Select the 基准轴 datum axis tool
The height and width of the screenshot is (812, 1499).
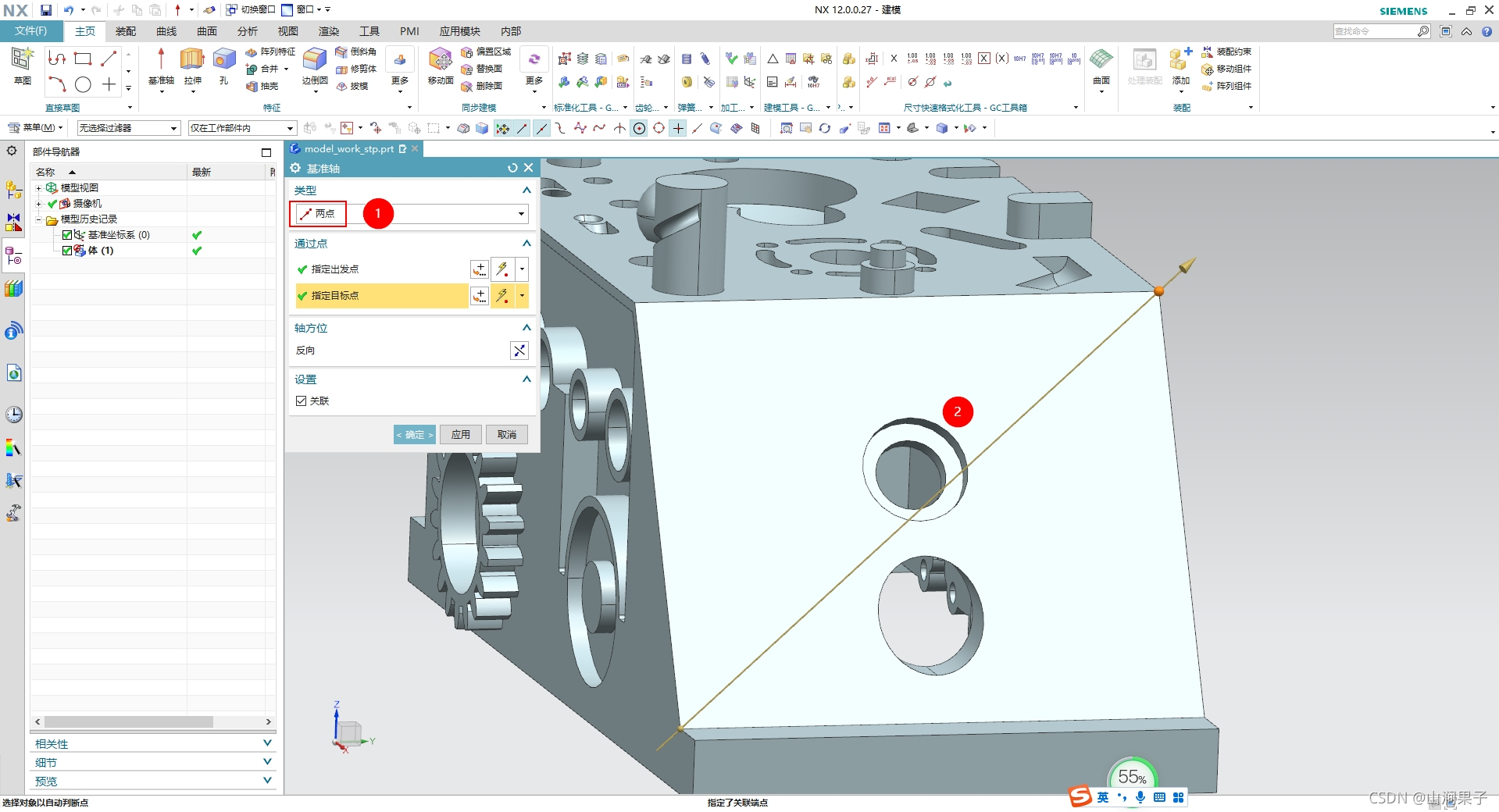pyautogui.click(x=161, y=66)
